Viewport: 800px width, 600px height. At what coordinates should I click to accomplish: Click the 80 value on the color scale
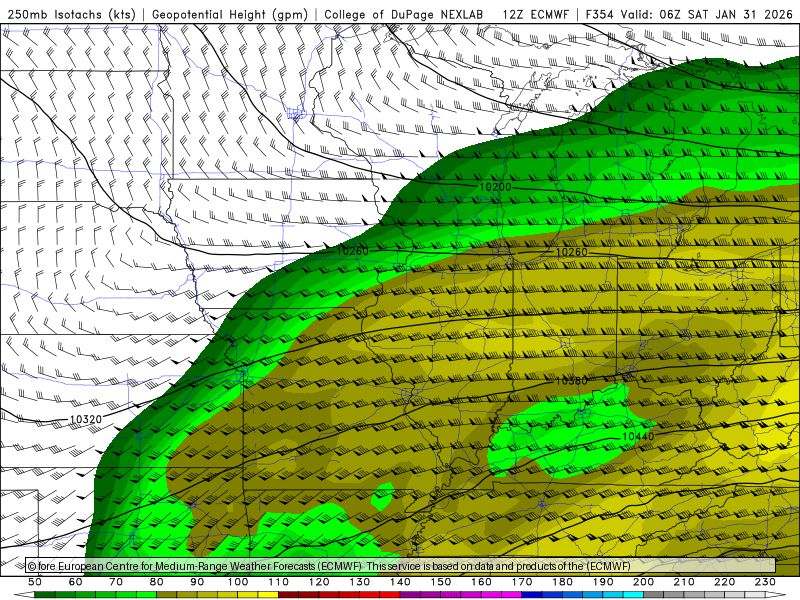pos(157,582)
